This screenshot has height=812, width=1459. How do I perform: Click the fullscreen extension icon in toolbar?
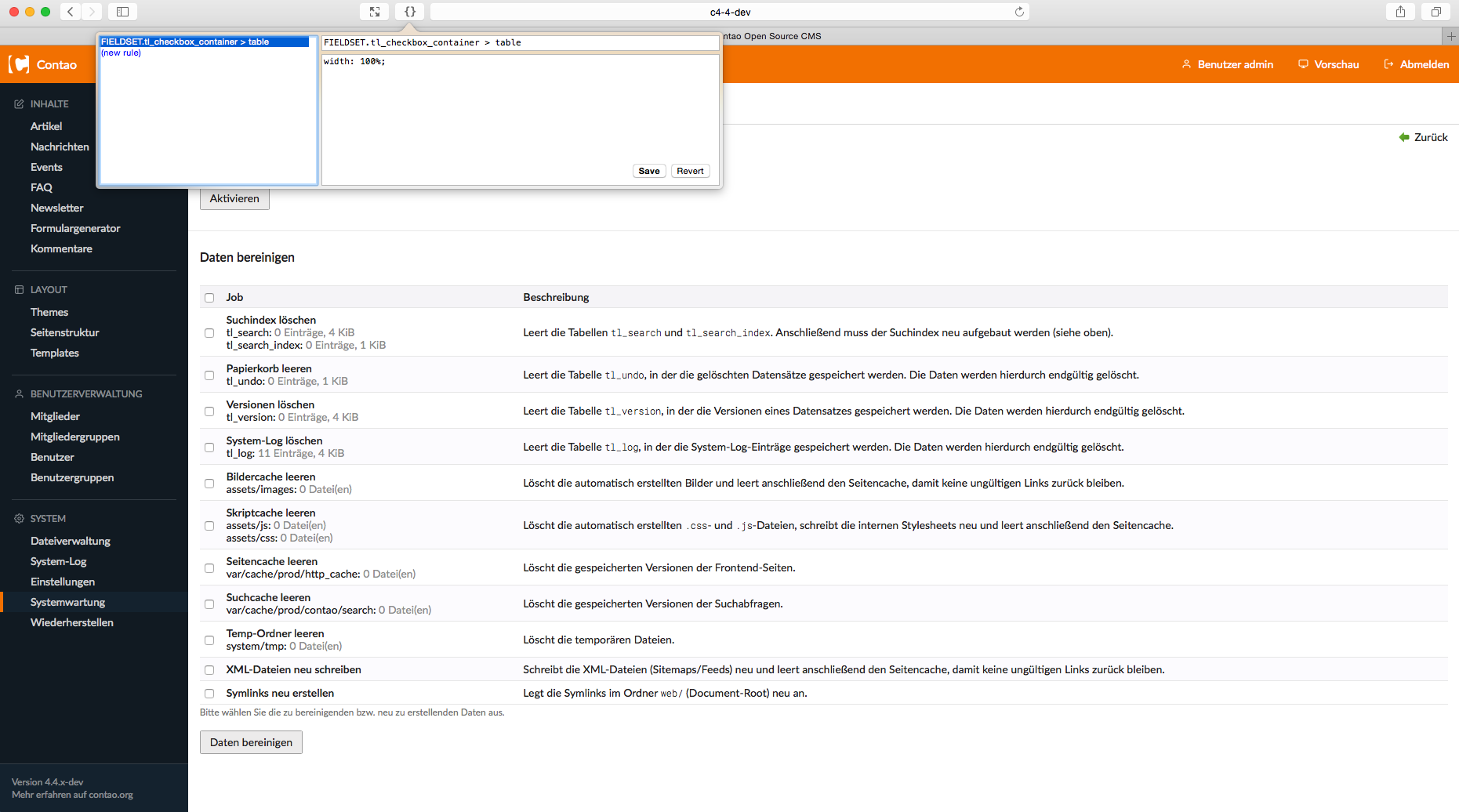pyautogui.click(x=375, y=12)
